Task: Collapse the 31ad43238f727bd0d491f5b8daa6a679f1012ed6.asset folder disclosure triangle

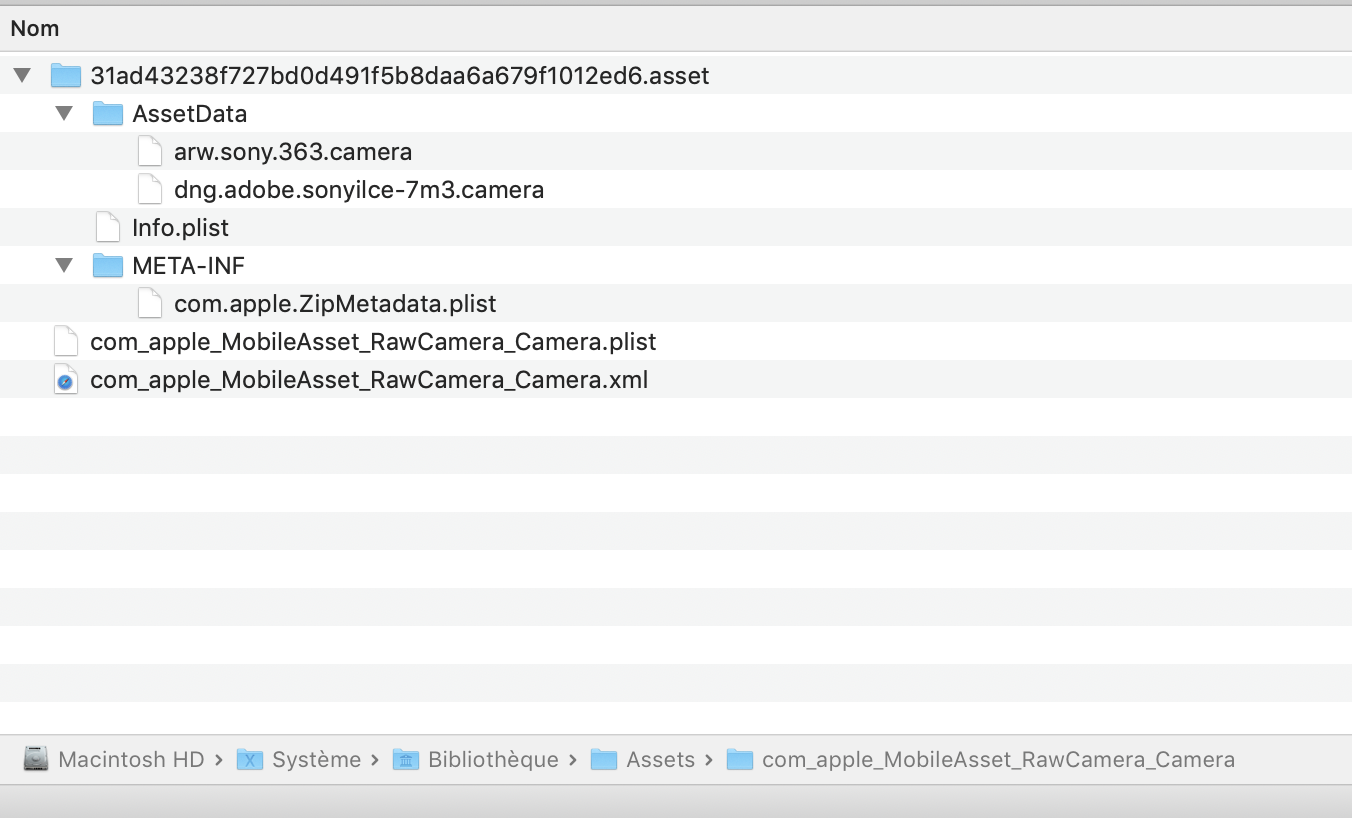Action: pos(23,76)
